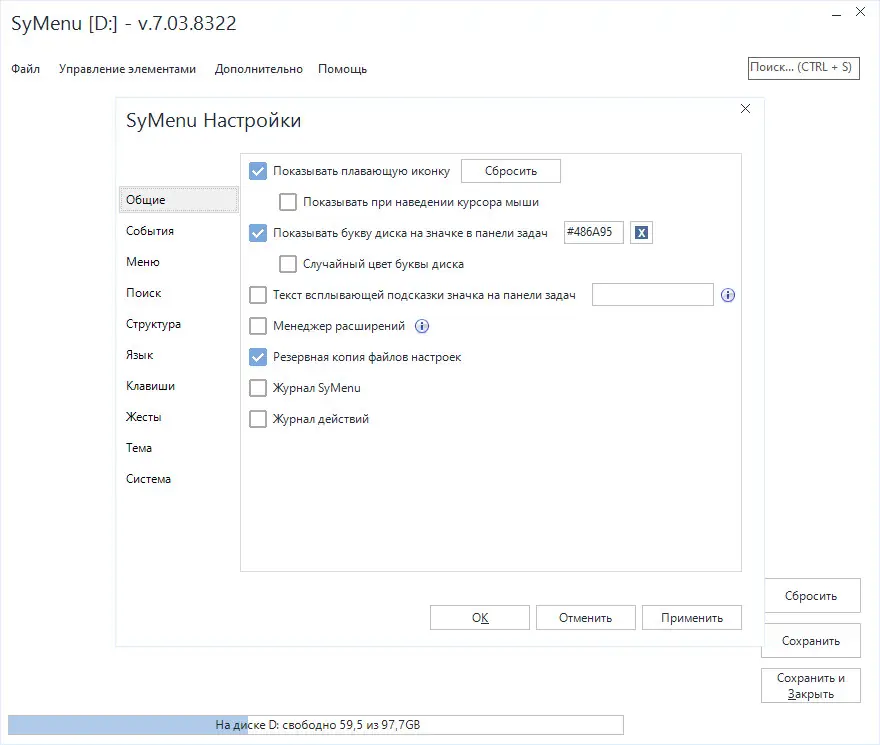Switch to Тема settings tab
880x745 pixels.
(139, 448)
